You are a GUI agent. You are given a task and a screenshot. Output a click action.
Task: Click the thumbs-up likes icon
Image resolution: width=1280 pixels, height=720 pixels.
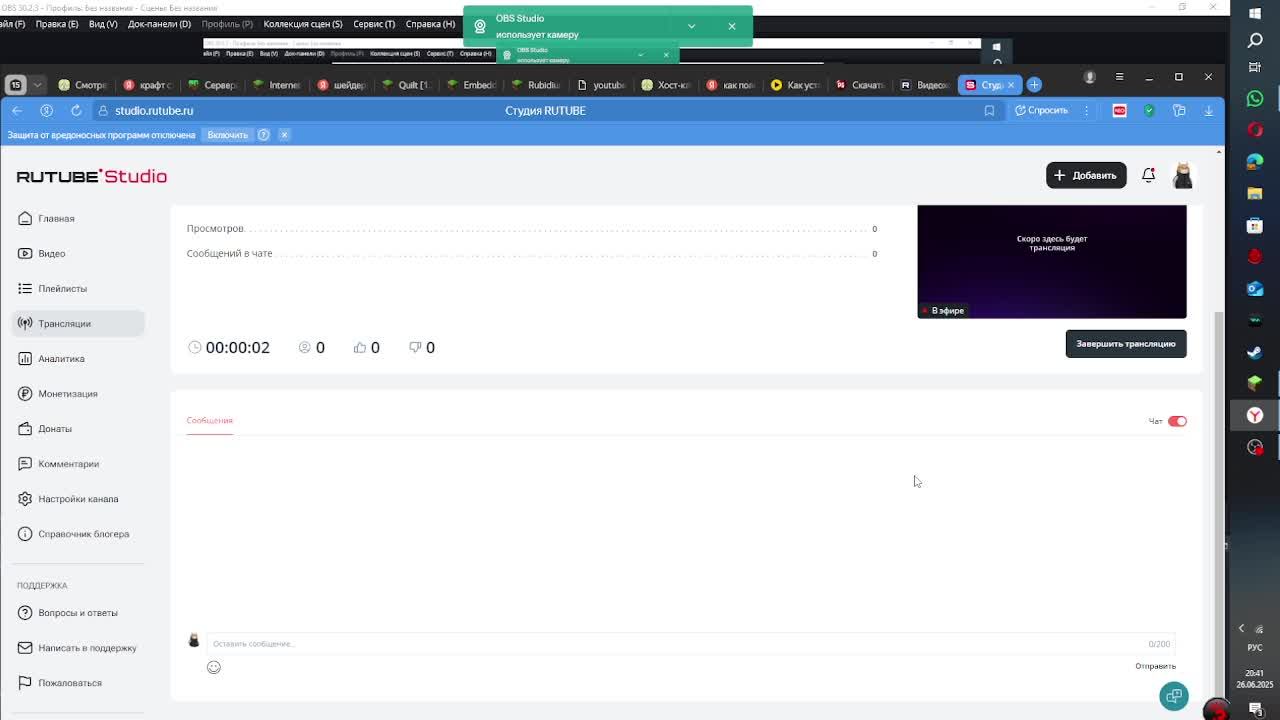coord(360,347)
